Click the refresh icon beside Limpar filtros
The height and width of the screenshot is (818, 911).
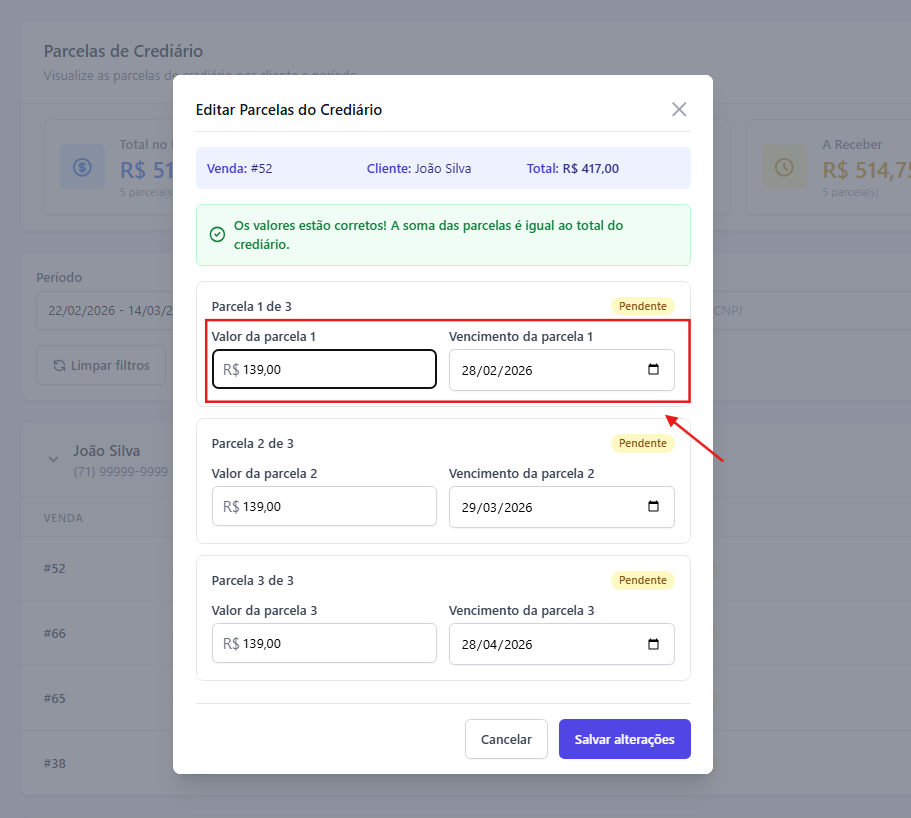59,365
